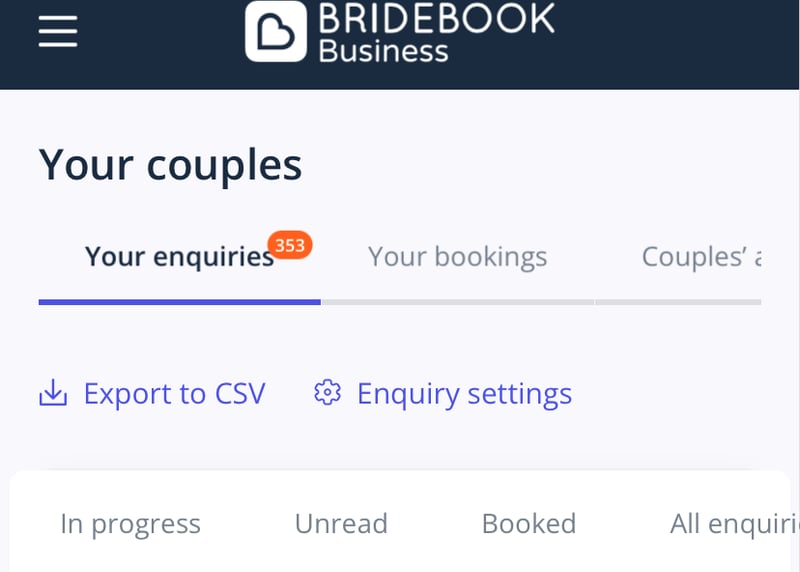
Task: Filter enquiries by Unread
Action: tap(341, 524)
